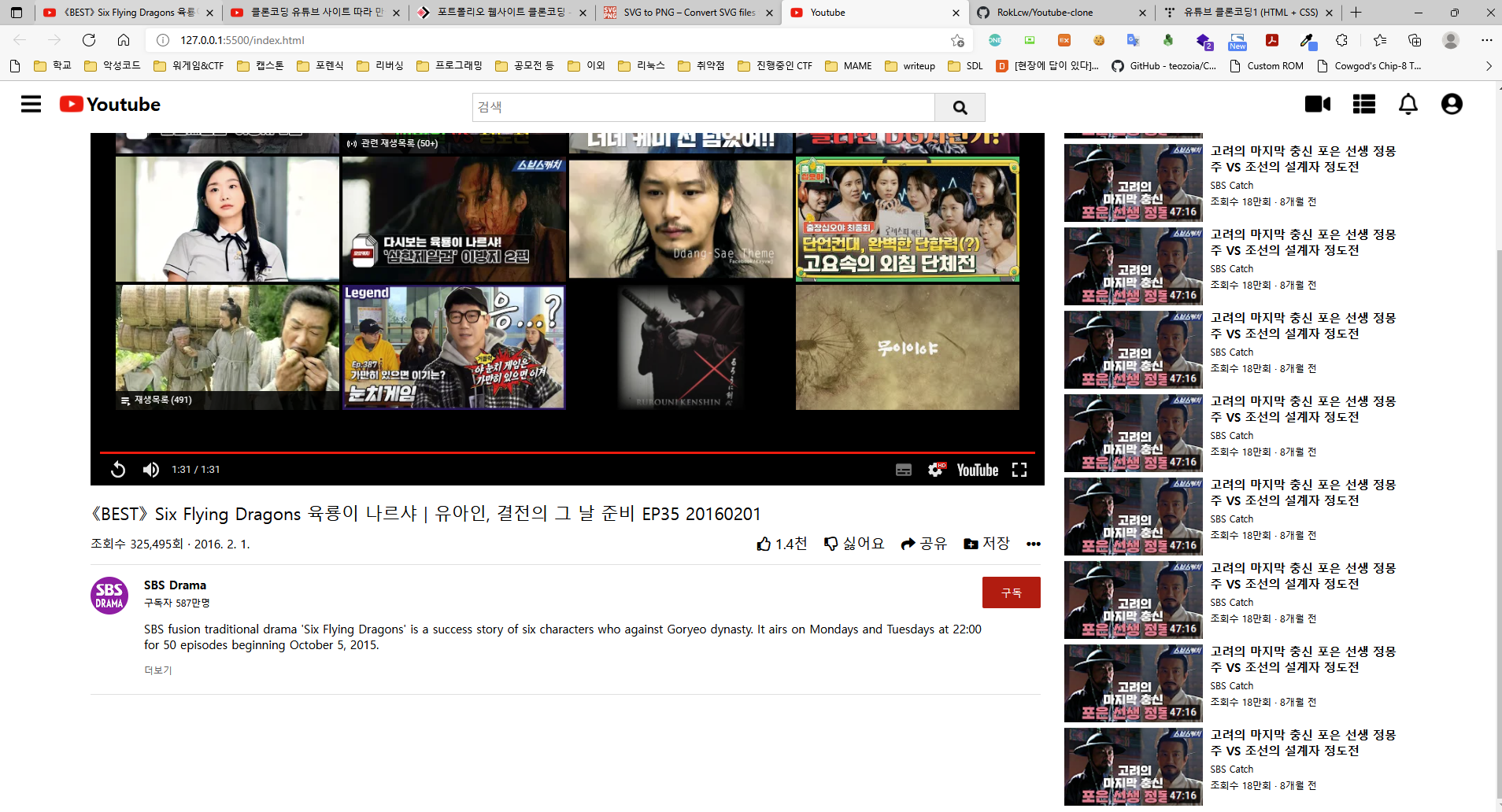Open the 고요속의 외침 단체전 thumbnail
Screen dimensions: 1502x812
[x=908, y=219]
